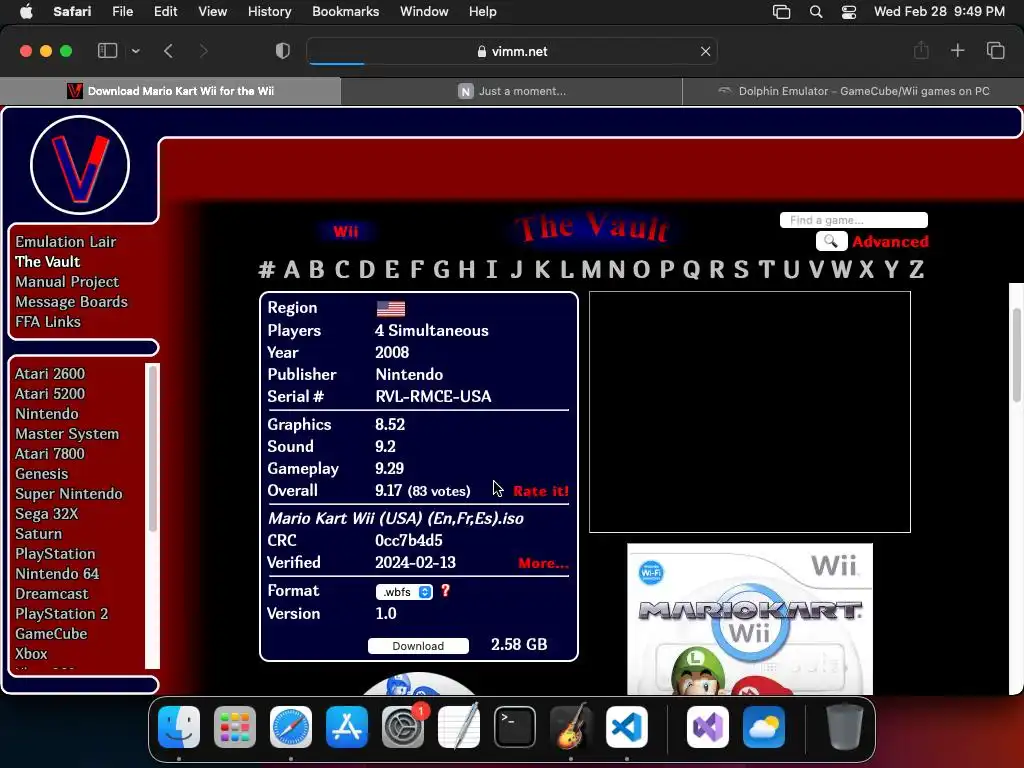
Task: Go forward in Safari history
Action: click(203, 51)
